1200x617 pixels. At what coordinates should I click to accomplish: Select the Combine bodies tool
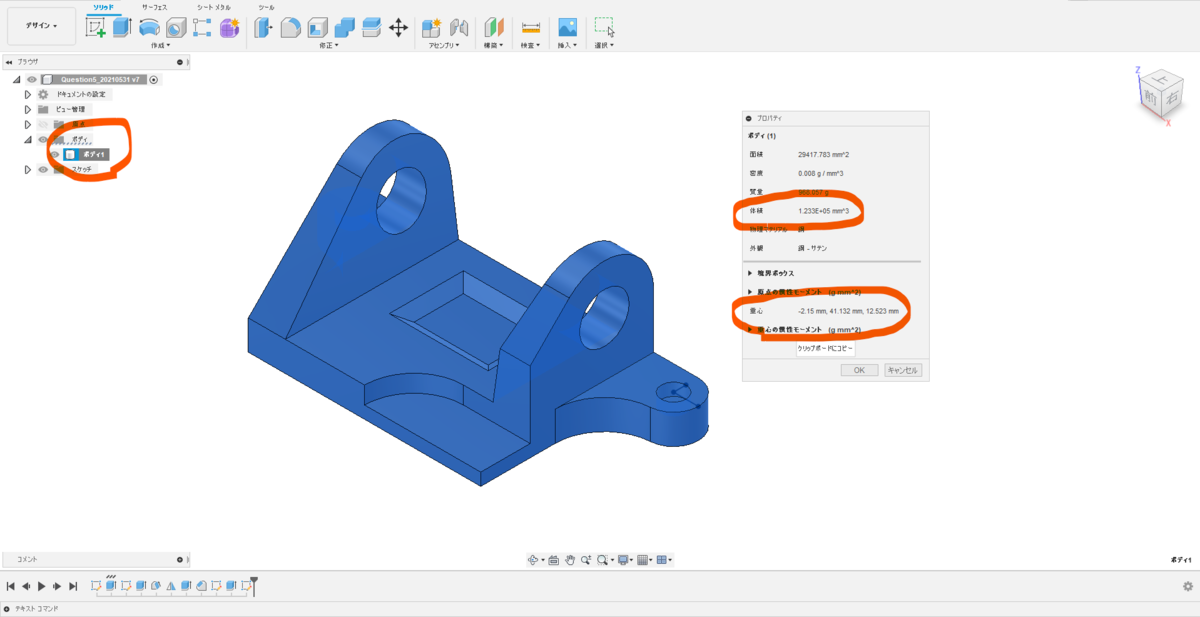344,27
